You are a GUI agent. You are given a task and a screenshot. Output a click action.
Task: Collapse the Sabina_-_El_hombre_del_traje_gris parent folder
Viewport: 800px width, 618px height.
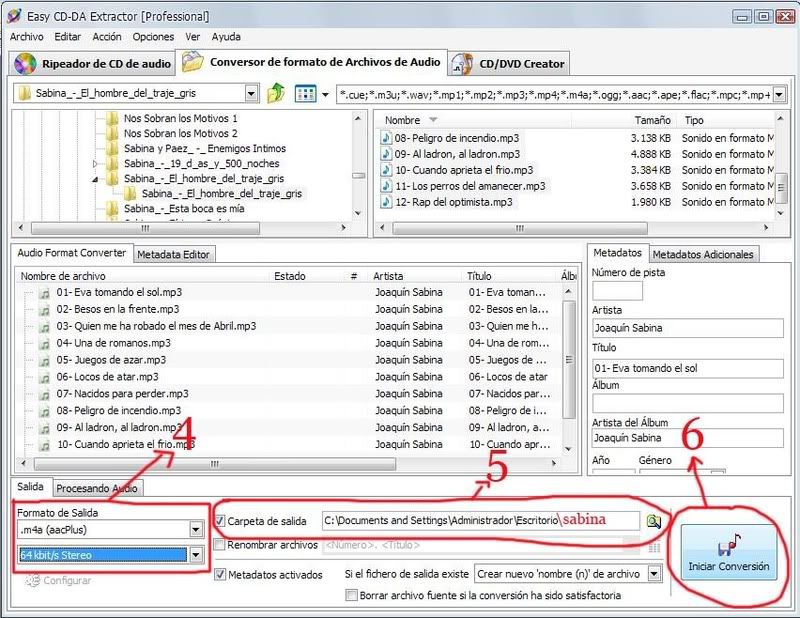click(x=95, y=179)
